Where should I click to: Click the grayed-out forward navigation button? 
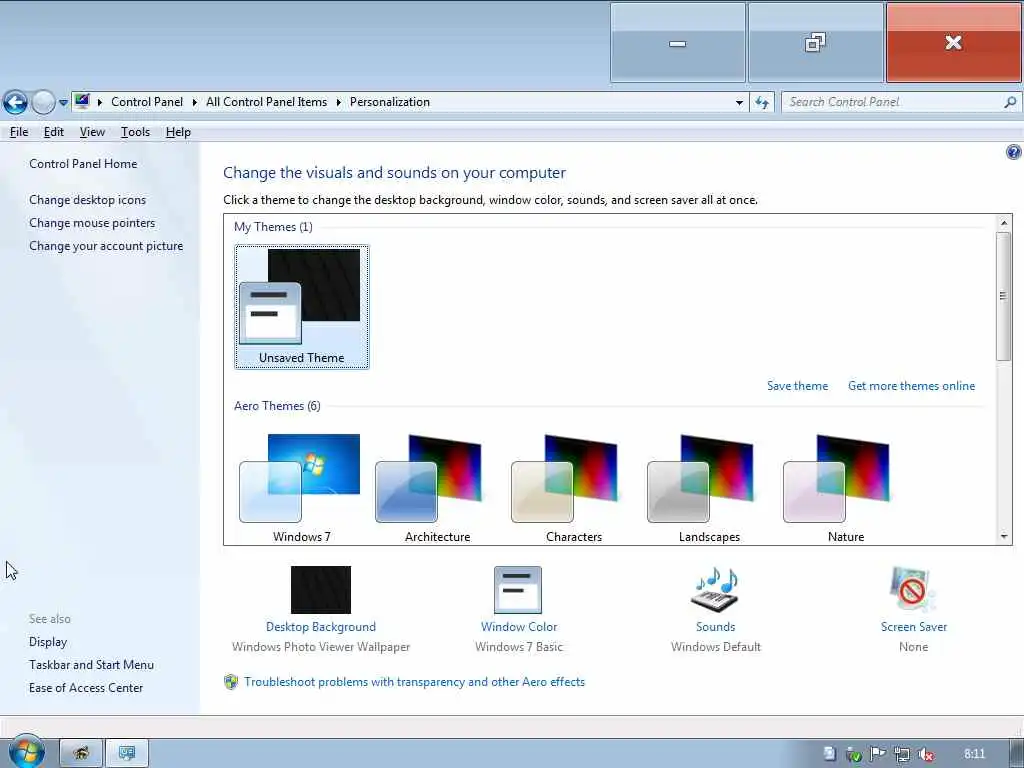[x=43, y=103]
